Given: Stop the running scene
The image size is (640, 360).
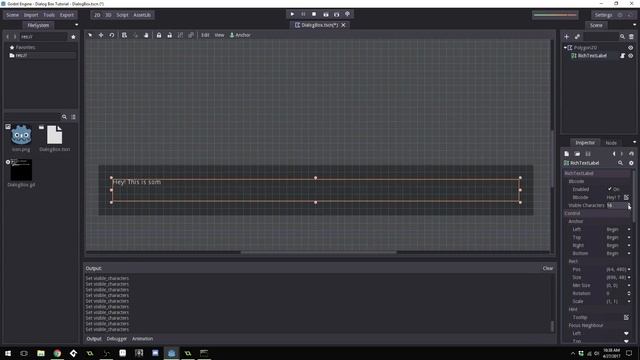Looking at the screenshot, I should [x=314, y=14].
